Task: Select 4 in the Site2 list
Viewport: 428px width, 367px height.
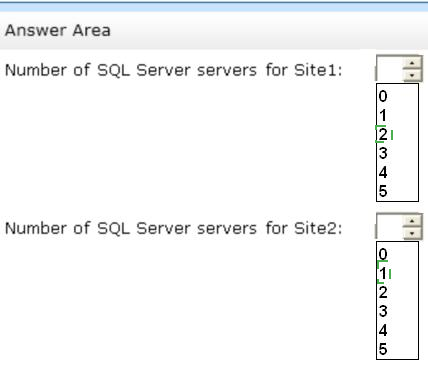Action: point(383,330)
